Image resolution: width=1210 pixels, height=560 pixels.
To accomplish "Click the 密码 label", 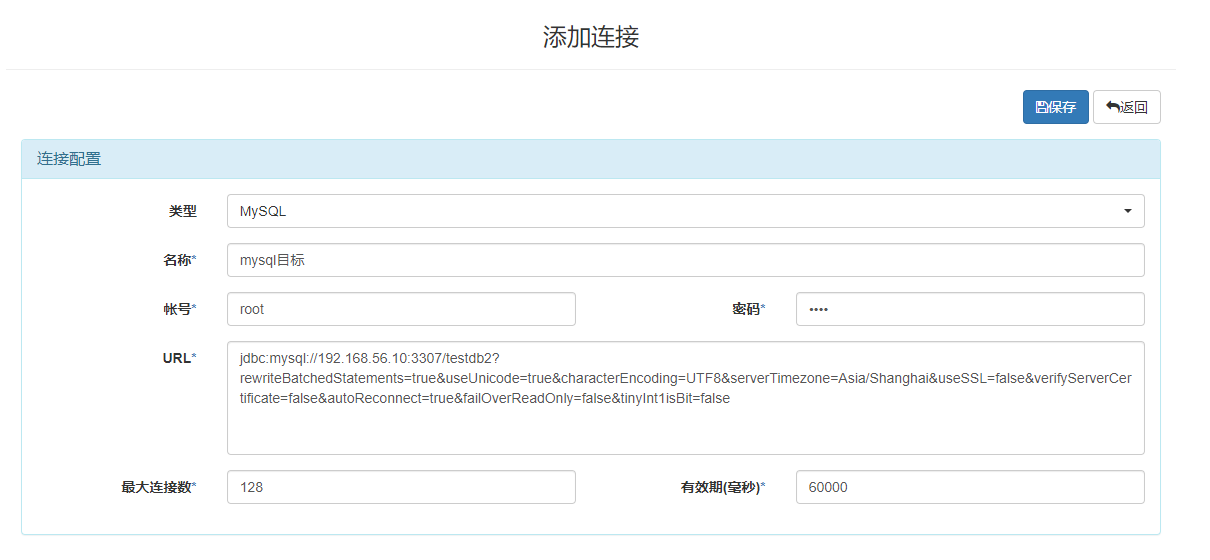I will pos(749,309).
